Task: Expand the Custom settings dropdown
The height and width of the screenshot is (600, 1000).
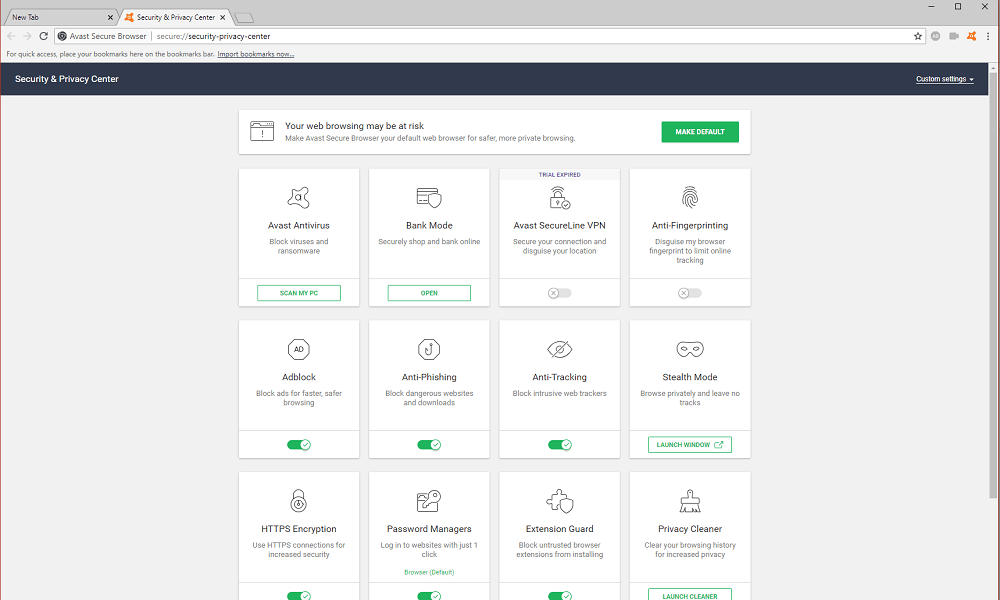Action: point(945,79)
